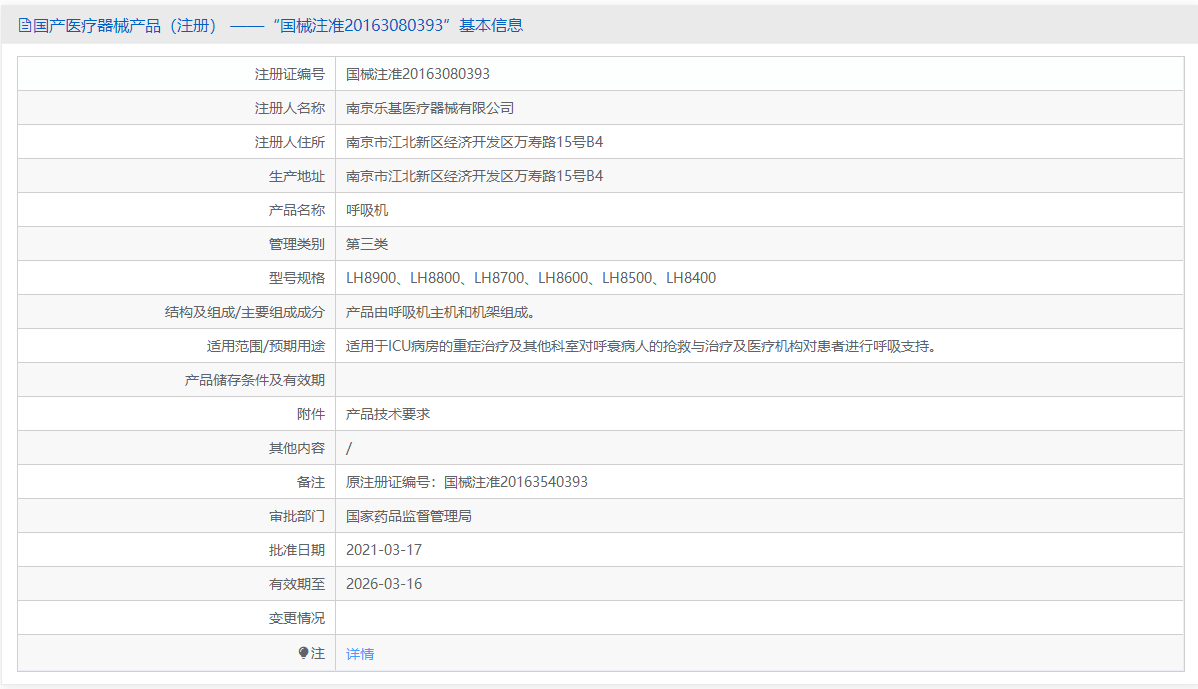Click the approval date 2021-03-17
The image size is (1198, 689).
coord(384,550)
